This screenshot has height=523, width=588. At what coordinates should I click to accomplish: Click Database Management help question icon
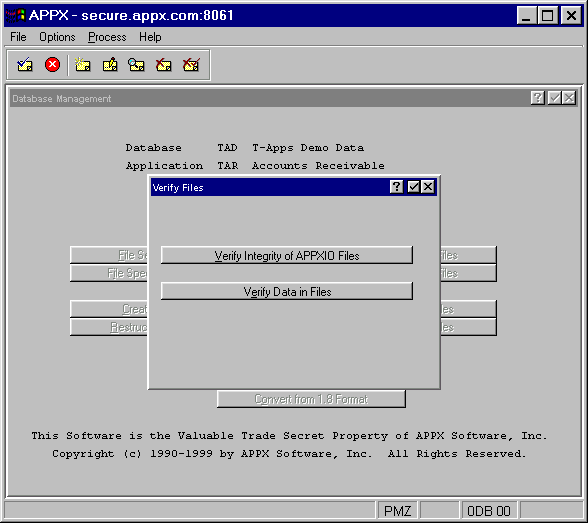537,98
